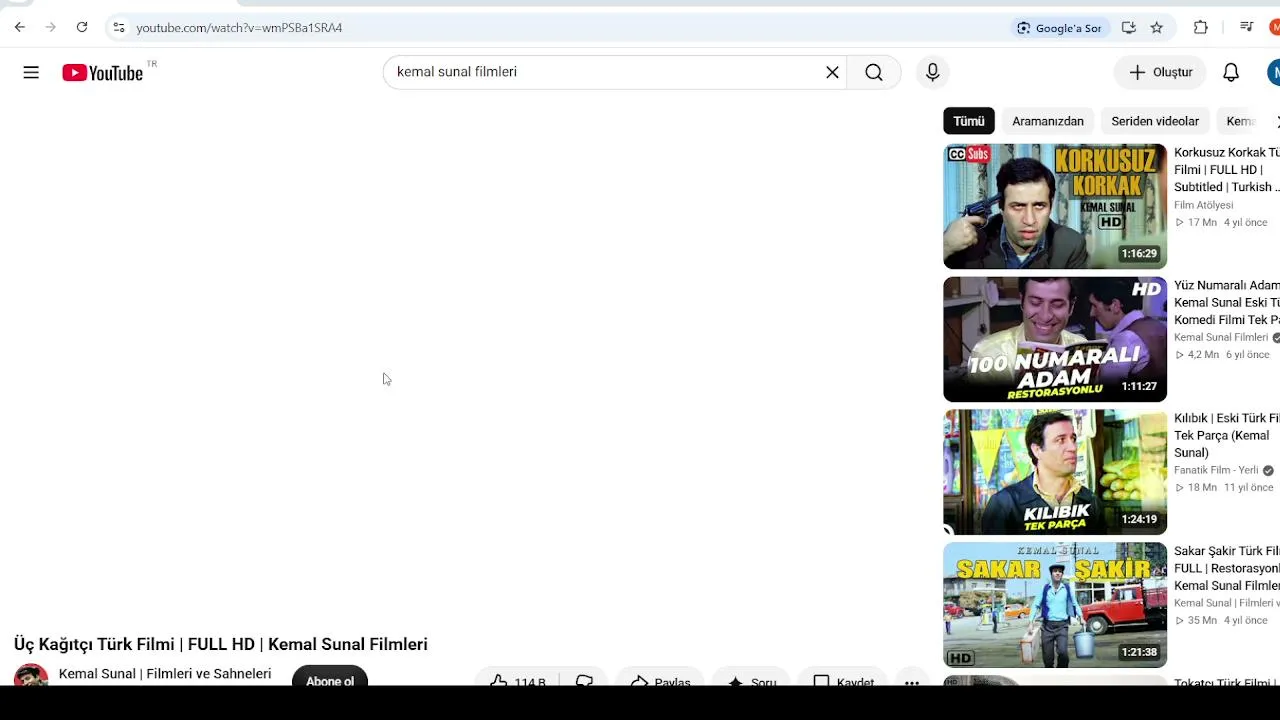Open the site information icon beside the URL

click(119, 27)
